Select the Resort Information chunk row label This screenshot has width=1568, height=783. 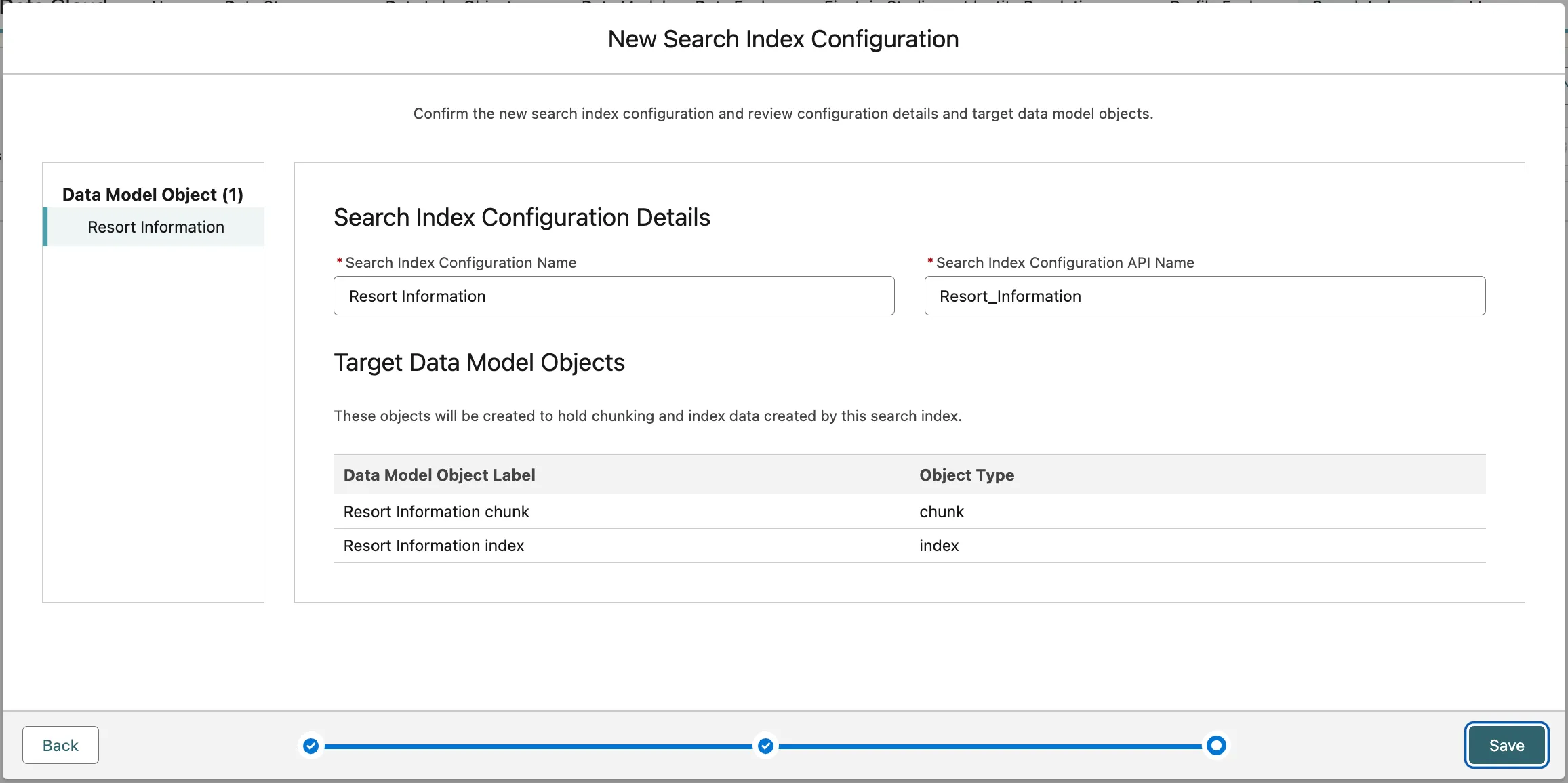[x=436, y=512]
